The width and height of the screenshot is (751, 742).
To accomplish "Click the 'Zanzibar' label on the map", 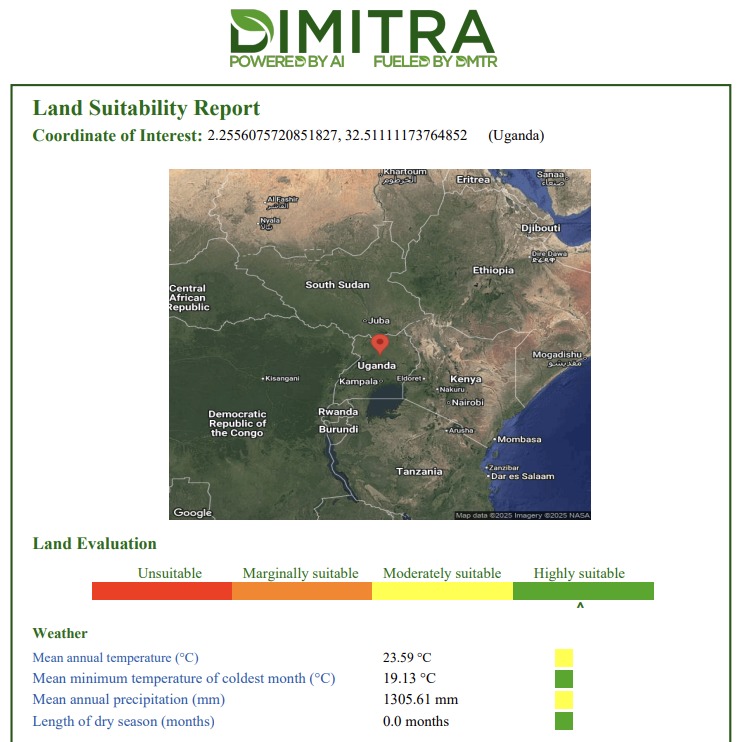I will (503, 468).
